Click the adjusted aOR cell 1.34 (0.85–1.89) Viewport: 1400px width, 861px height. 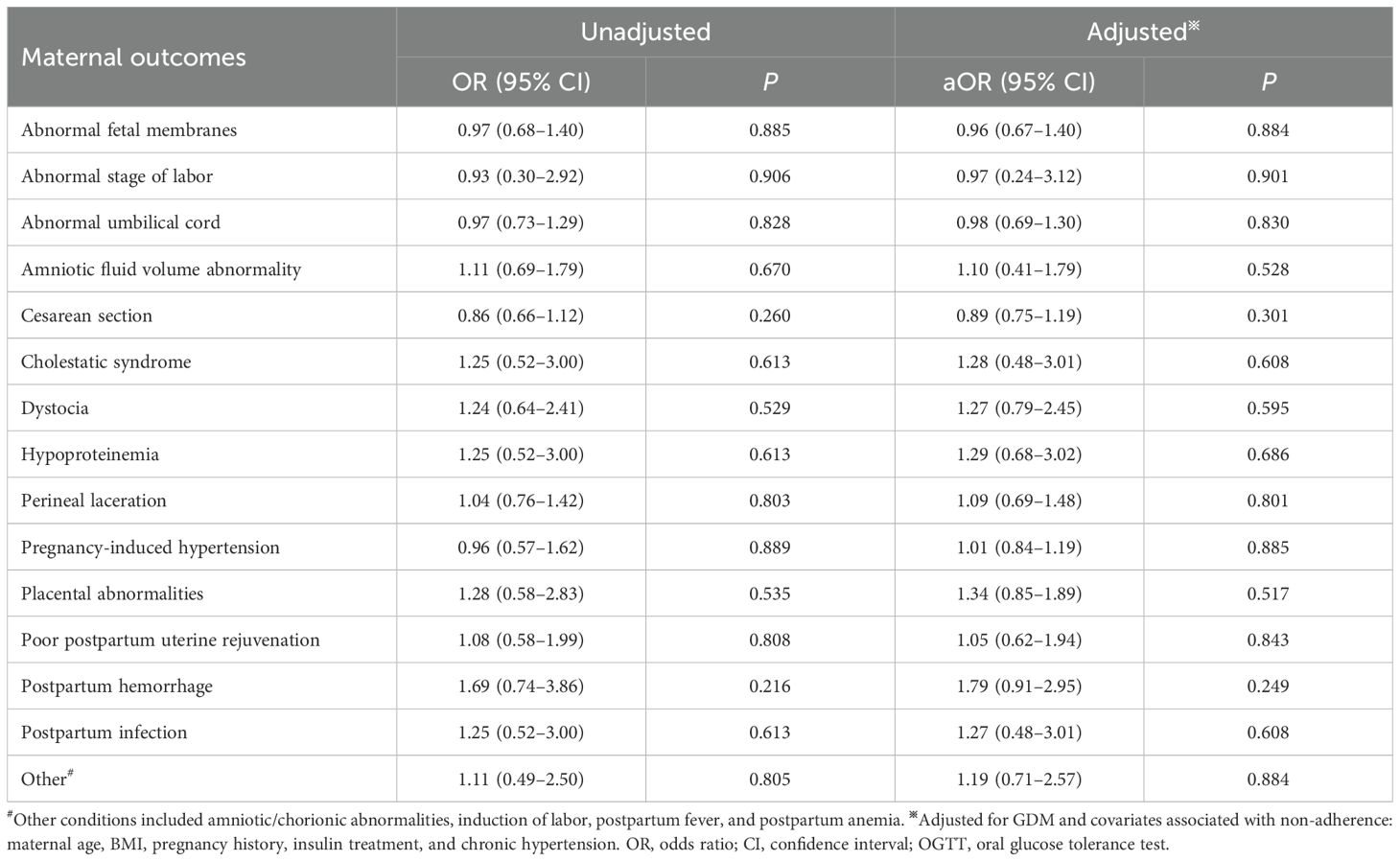(x=1018, y=593)
